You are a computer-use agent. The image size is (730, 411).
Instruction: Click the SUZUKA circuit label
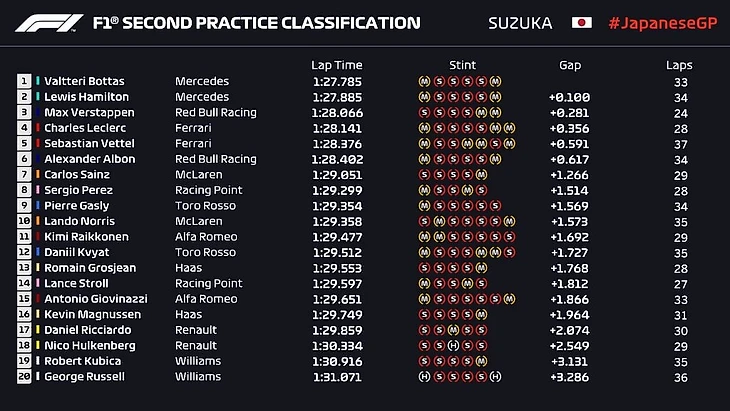519,23
